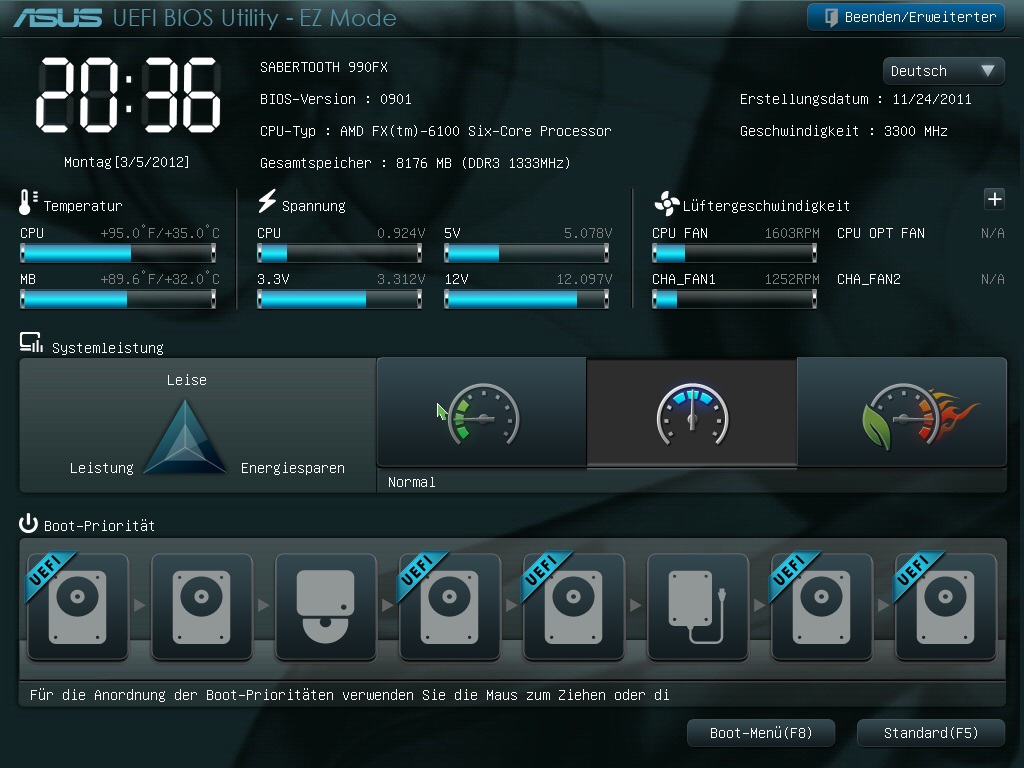Select the fifth boot device, a UEFI drive

tap(574, 606)
